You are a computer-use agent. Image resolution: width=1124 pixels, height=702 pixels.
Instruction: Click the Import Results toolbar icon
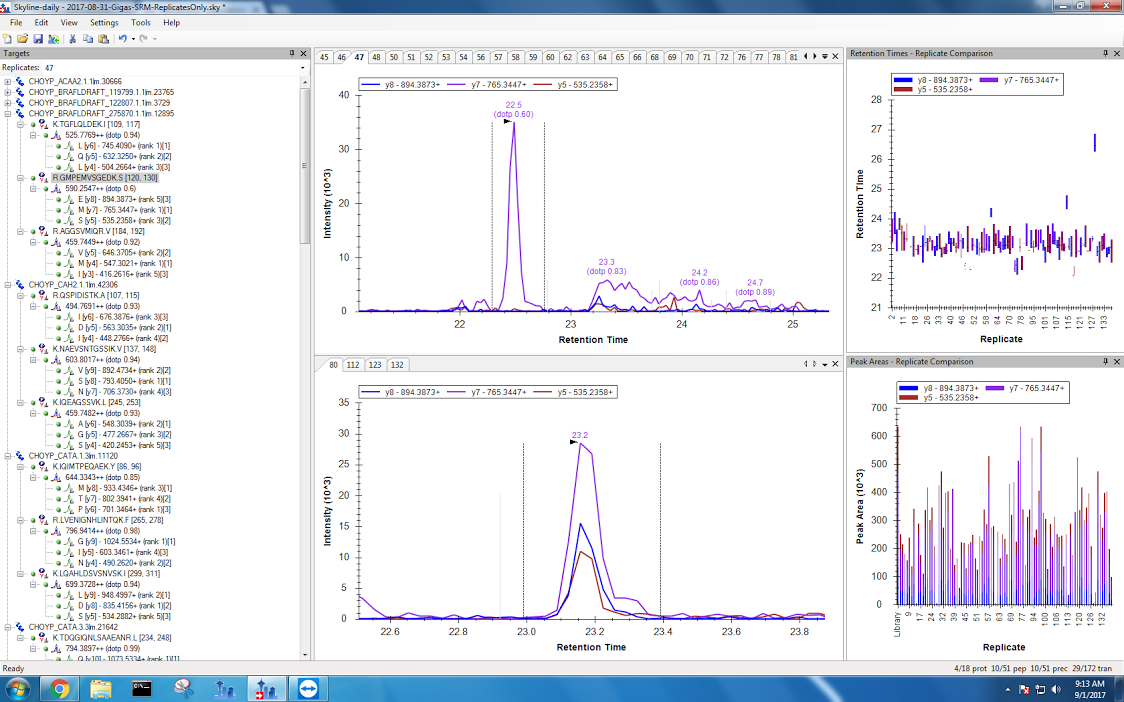53,38
